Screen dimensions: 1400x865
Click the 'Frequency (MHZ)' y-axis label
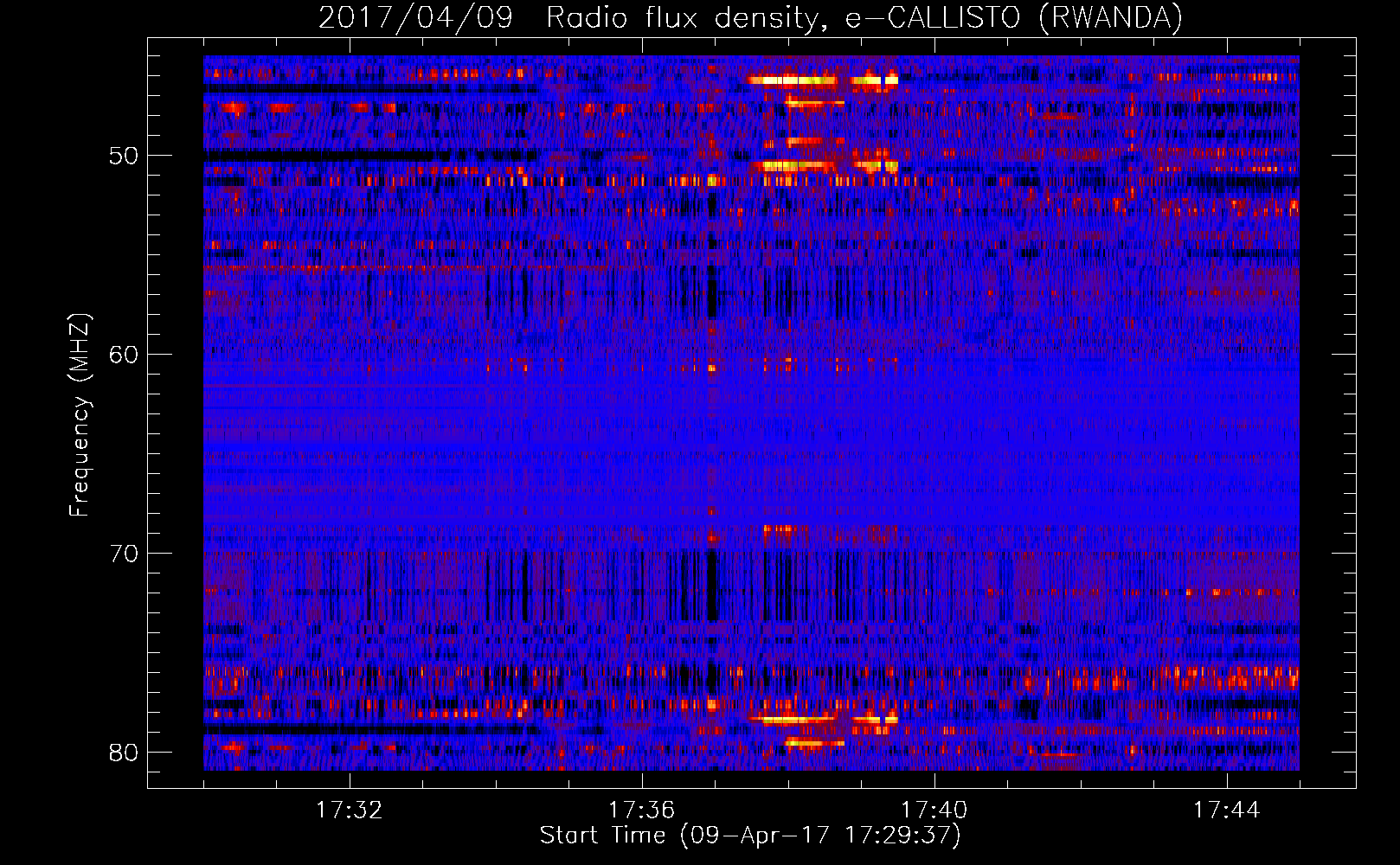(x=79, y=415)
